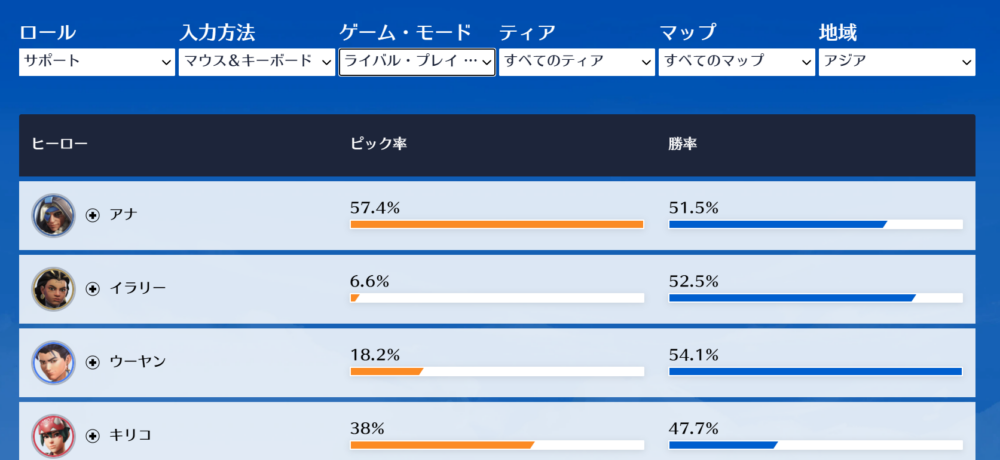Image resolution: width=1000 pixels, height=460 pixels.
Task: Click アナ's orange pick rate bar
Action: click(x=496, y=224)
